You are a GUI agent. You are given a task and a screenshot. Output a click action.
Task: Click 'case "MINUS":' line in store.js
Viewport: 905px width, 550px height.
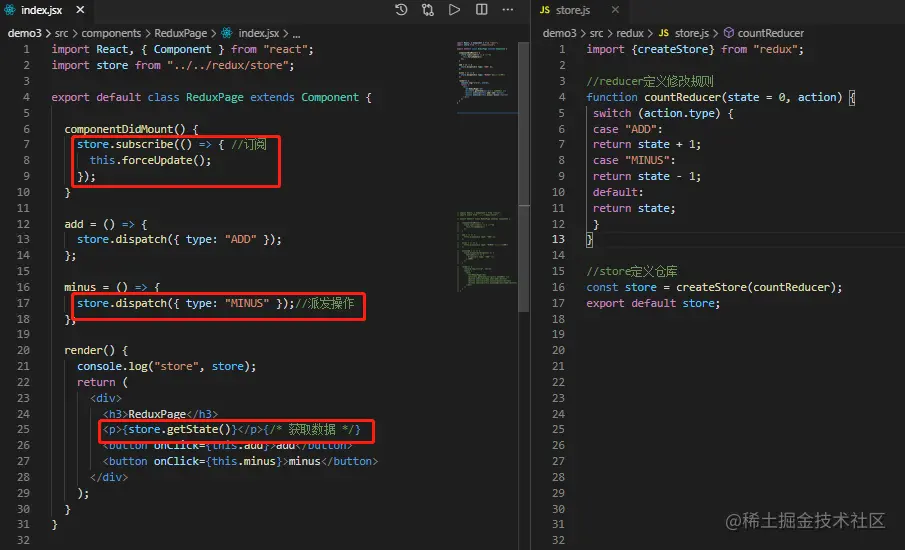coord(634,160)
